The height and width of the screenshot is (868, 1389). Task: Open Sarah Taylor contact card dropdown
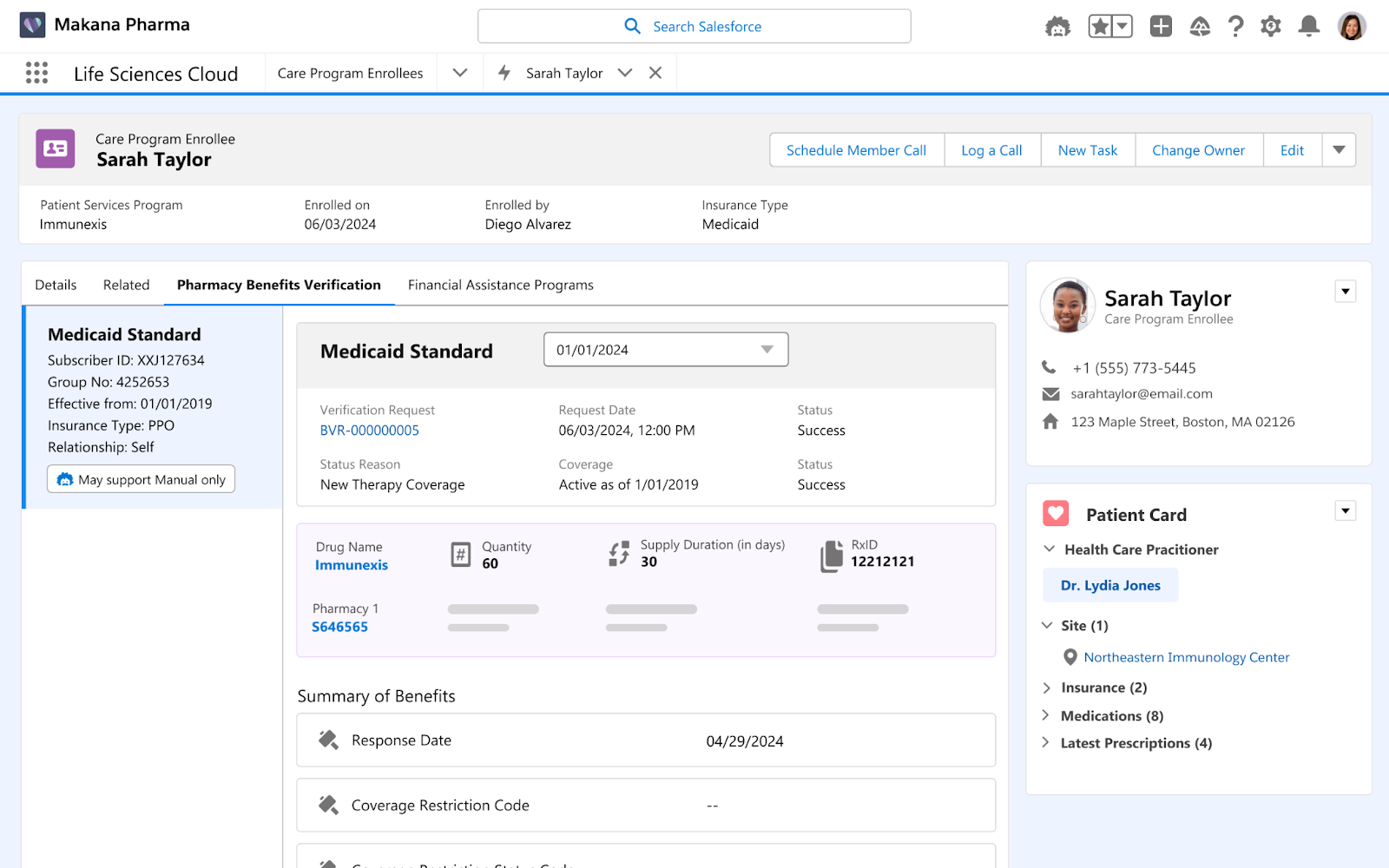coord(1346,292)
